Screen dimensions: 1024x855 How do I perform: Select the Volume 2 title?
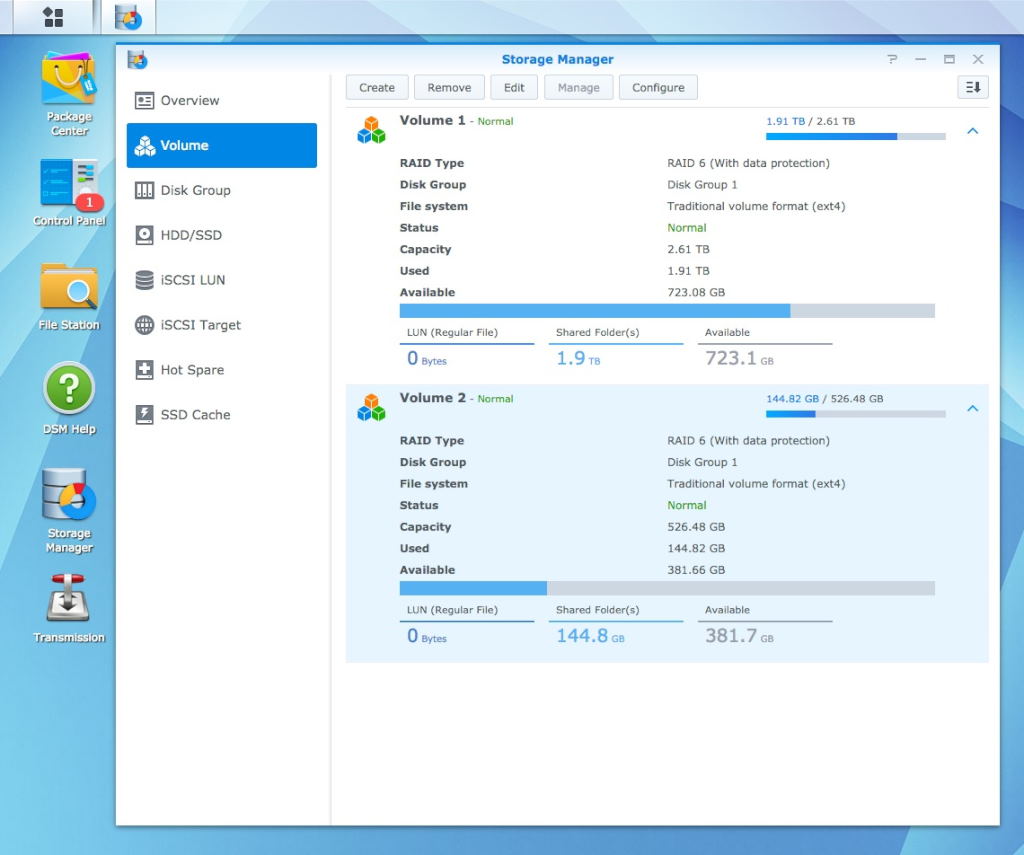pyautogui.click(x=432, y=398)
